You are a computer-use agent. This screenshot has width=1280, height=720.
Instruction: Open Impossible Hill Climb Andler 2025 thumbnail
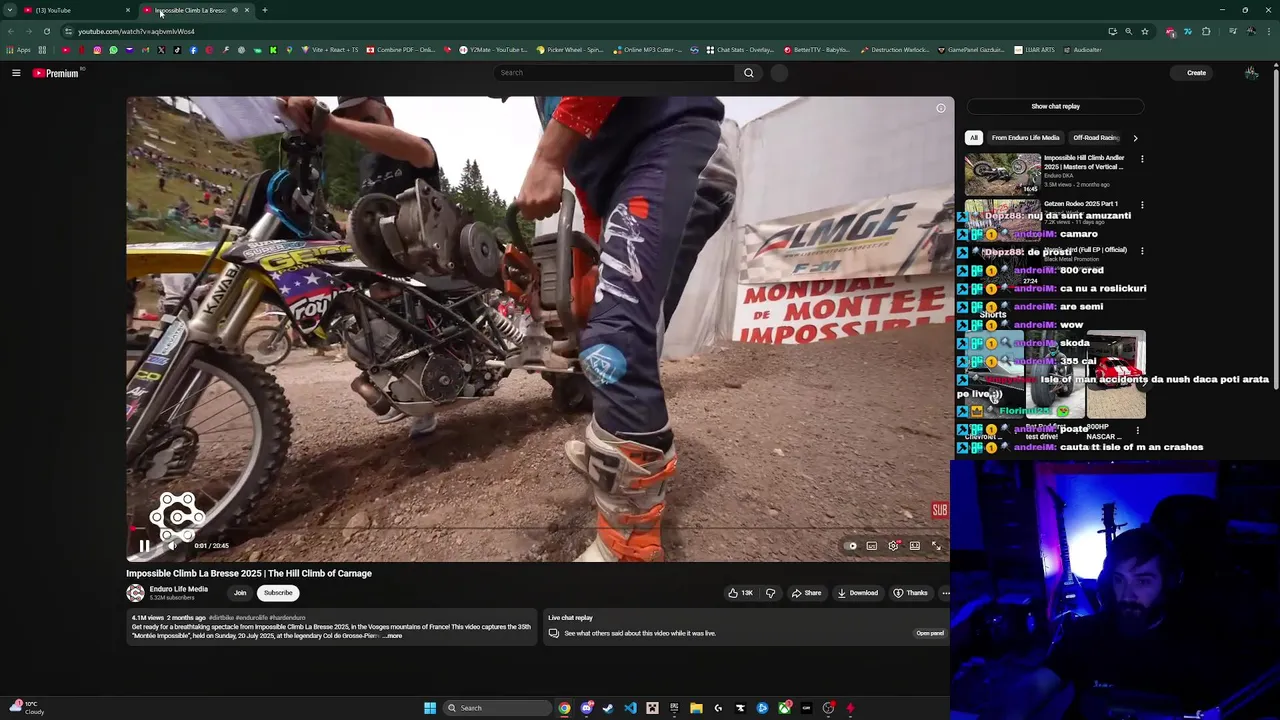(1002, 174)
